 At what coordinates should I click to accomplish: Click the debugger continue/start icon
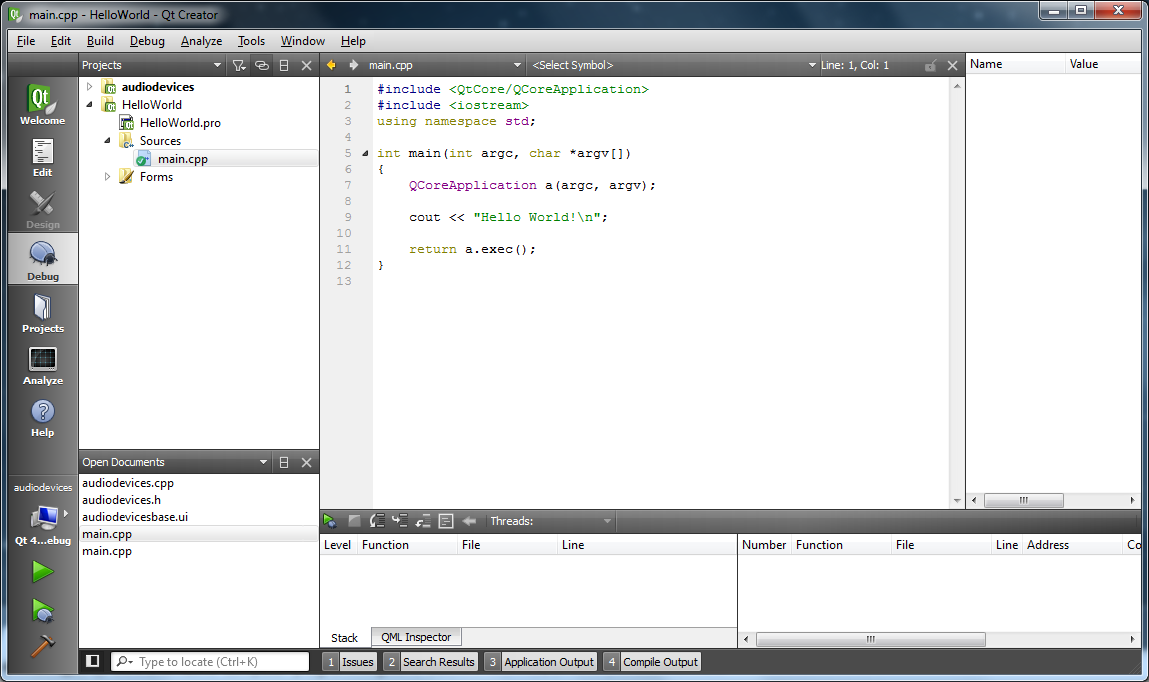(330, 521)
